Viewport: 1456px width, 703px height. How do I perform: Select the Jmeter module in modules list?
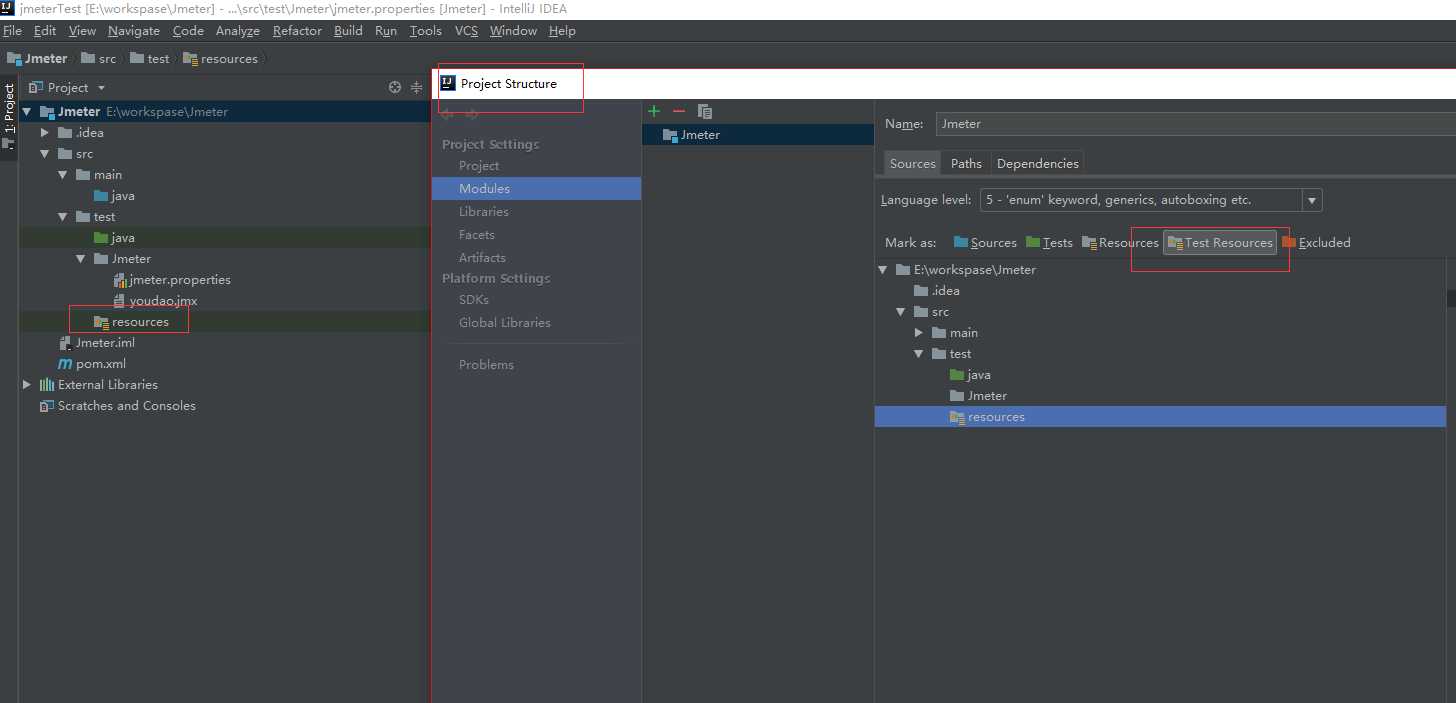(758, 135)
